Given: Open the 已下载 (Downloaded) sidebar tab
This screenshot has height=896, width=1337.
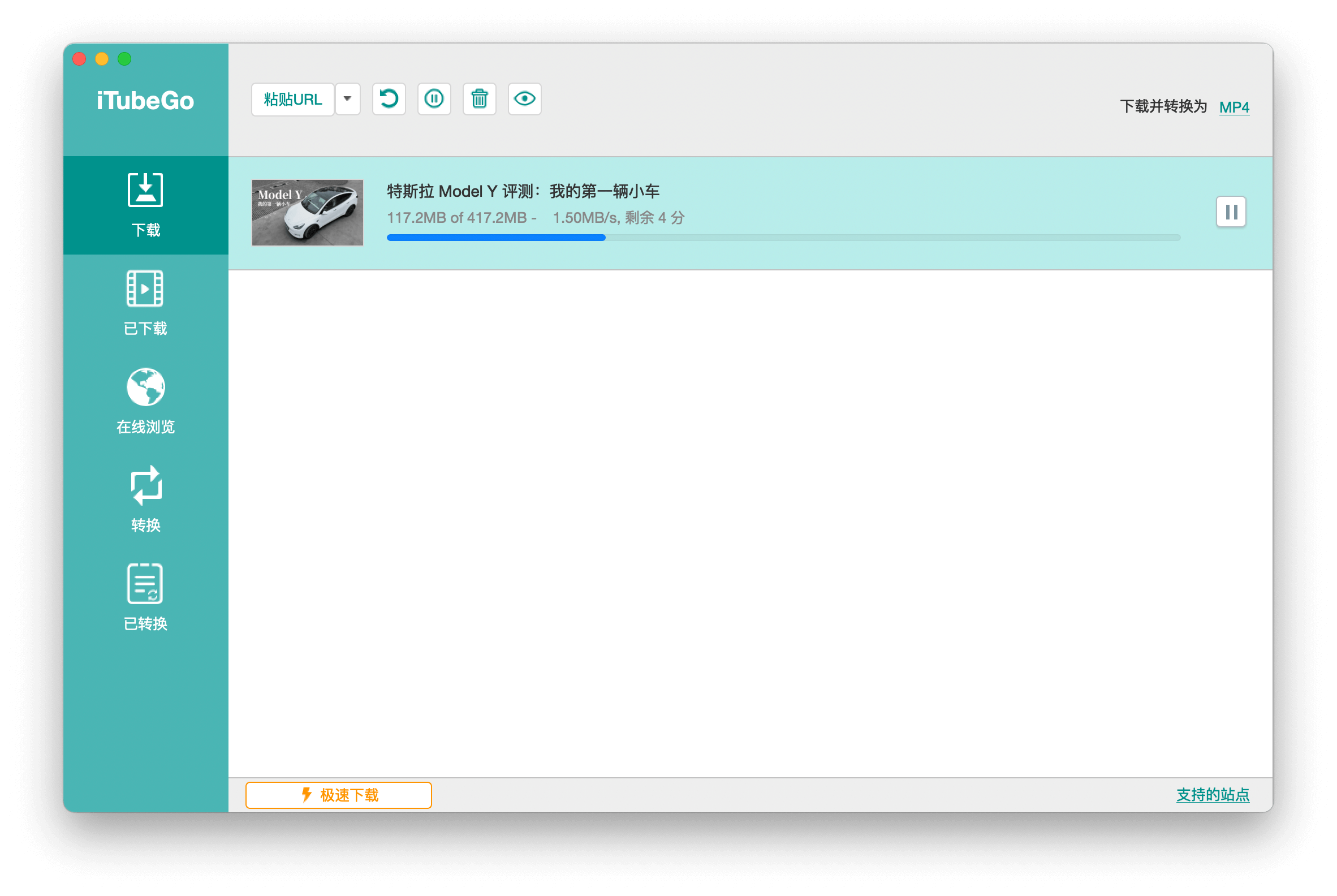Looking at the screenshot, I should (146, 303).
